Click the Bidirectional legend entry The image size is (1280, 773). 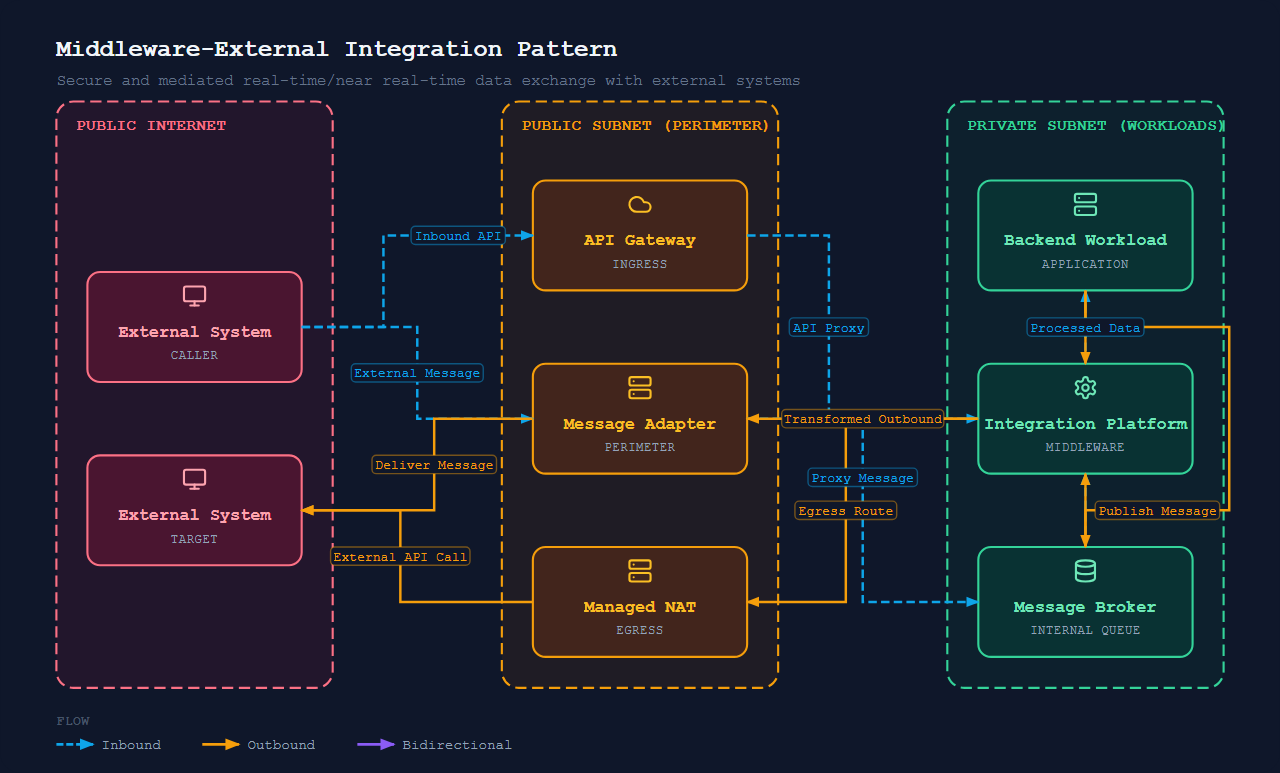(434, 745)
